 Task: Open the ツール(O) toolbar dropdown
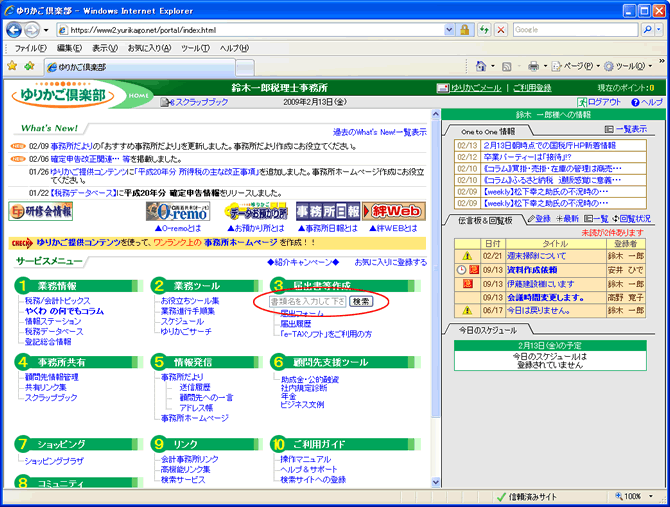(628, 66)
